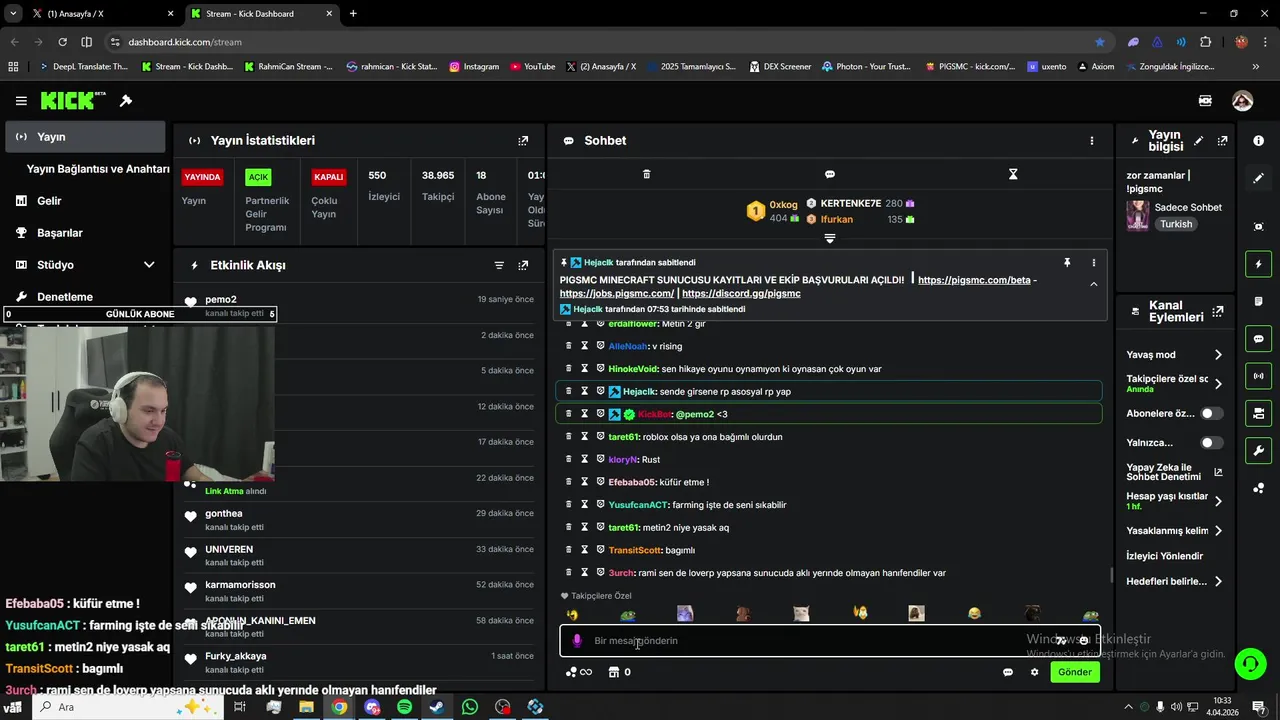Click the chat vertical scrollbar

tap(1111, 575)
